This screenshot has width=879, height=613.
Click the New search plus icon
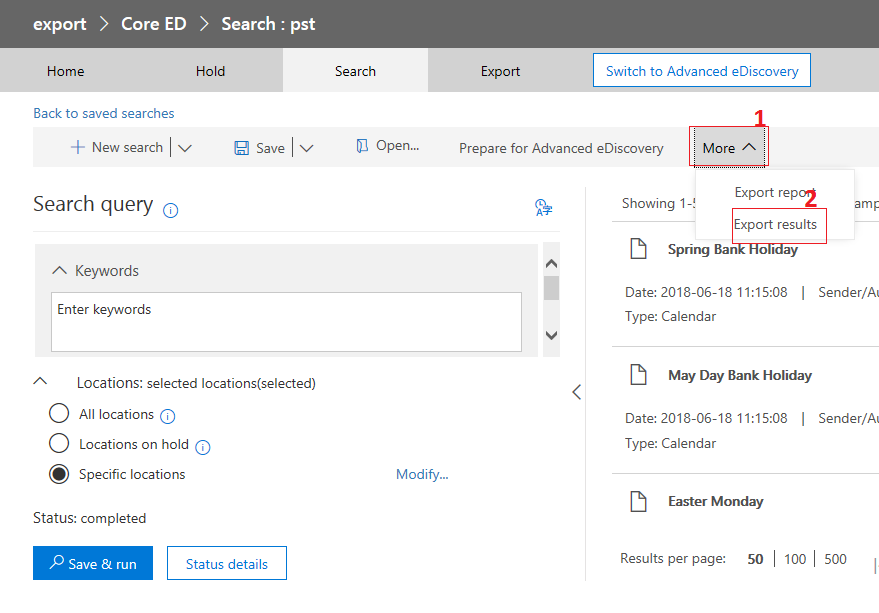click(x=77, y=148)
